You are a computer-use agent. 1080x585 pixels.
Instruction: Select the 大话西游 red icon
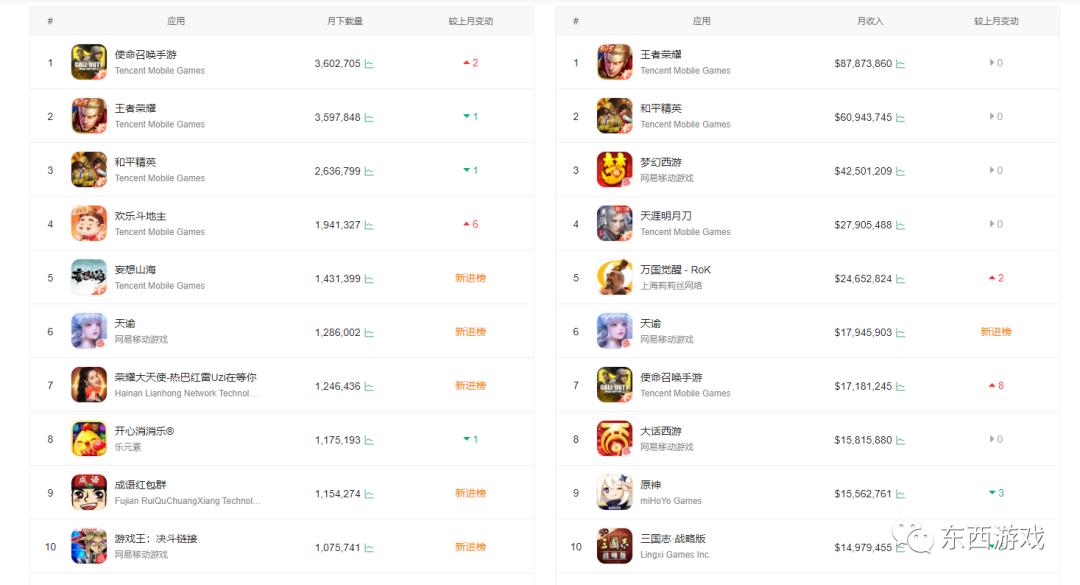614,438
